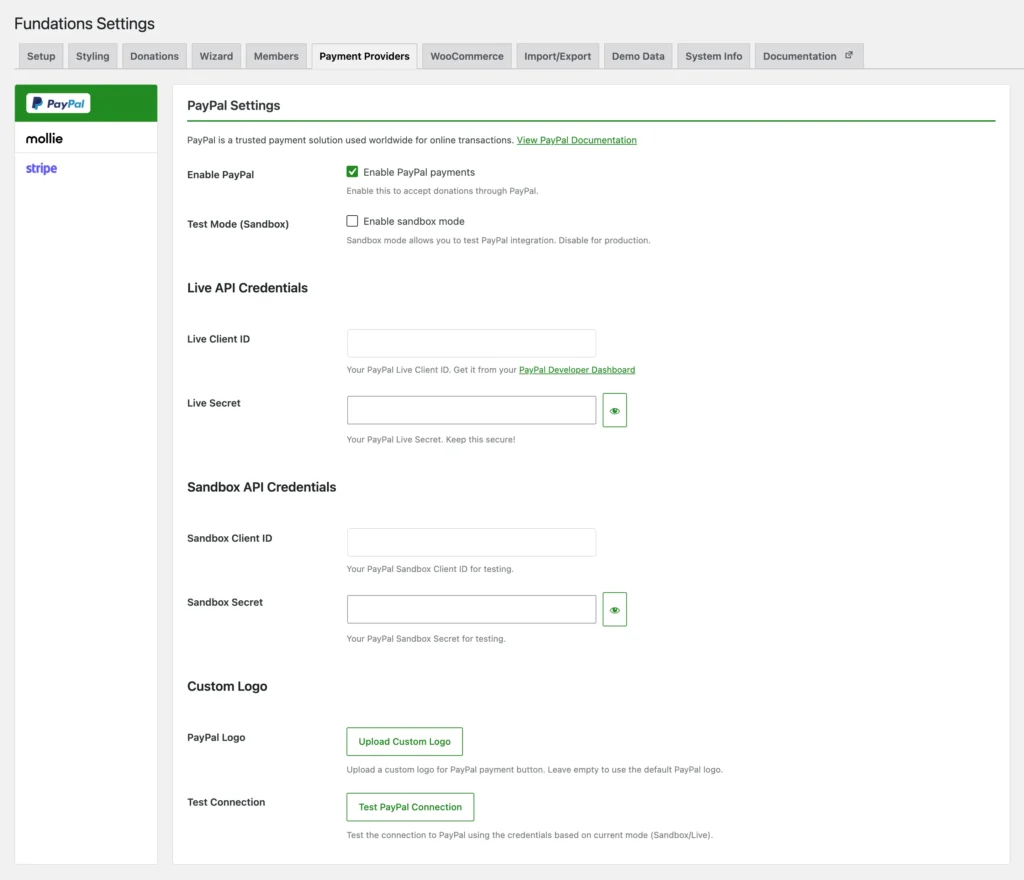Open the System Info tab
1024x880 pixels.
pyautogui.click(x=714, y=56)
